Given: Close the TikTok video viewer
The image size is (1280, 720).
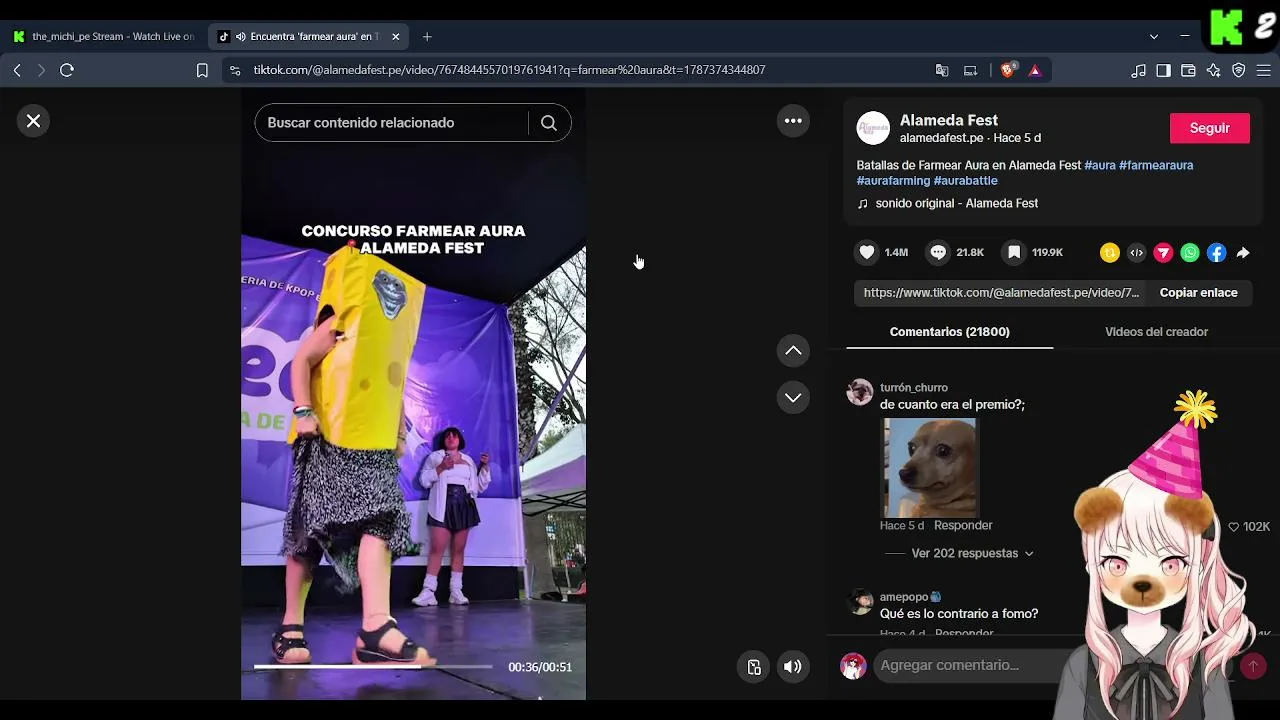Looking at the screenshot, I should coord(33,121).
